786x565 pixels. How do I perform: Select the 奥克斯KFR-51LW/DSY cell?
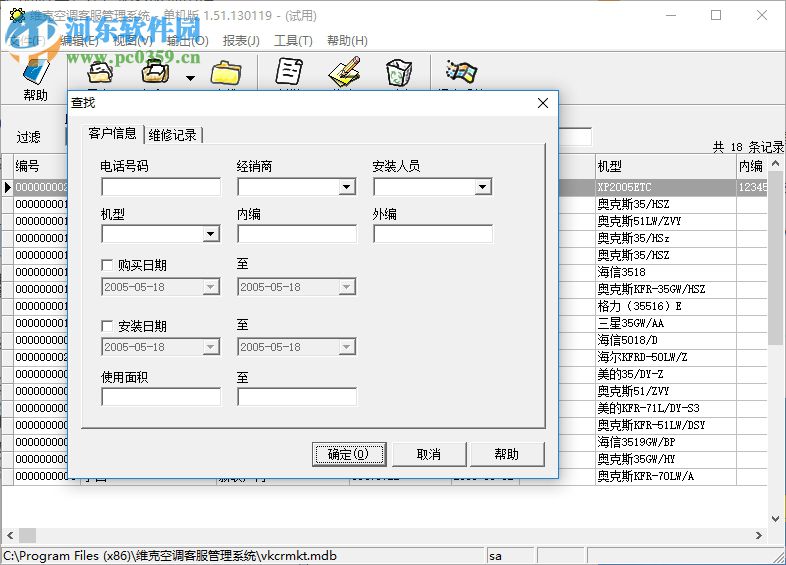666,425
